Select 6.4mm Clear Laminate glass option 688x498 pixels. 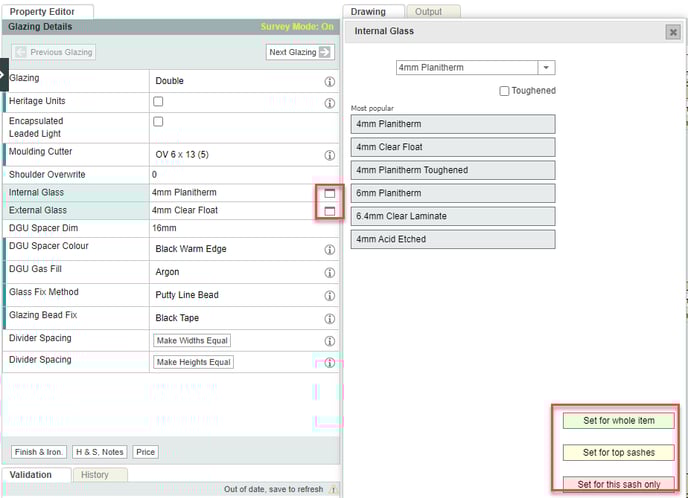453,216
